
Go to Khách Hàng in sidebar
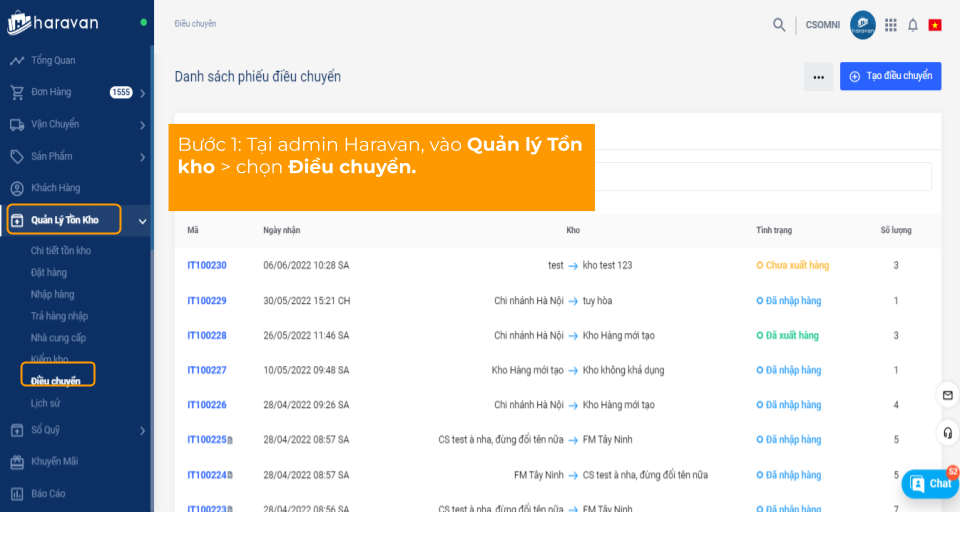coord(55,188)
